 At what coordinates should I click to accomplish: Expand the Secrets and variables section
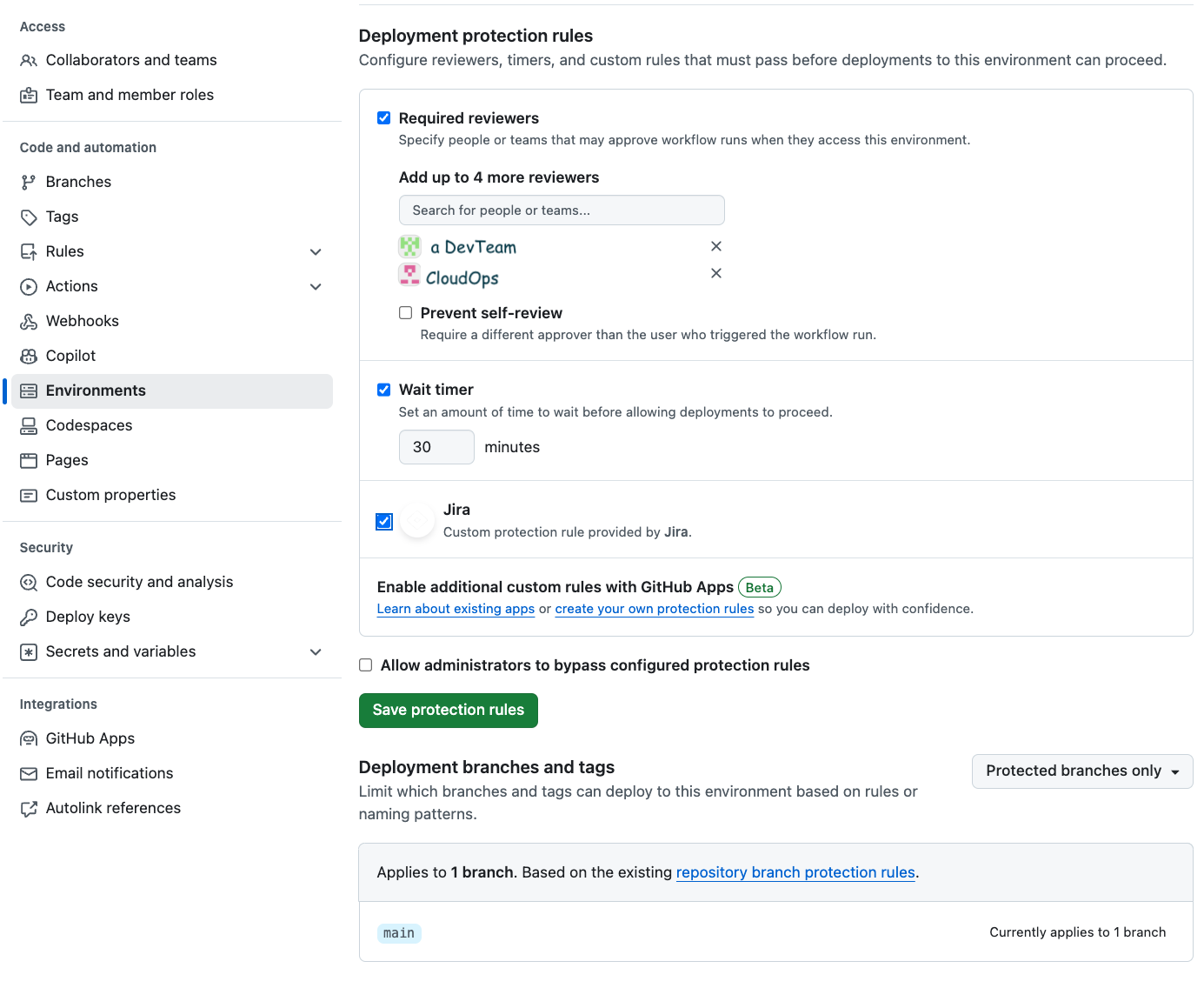point(316,651)
